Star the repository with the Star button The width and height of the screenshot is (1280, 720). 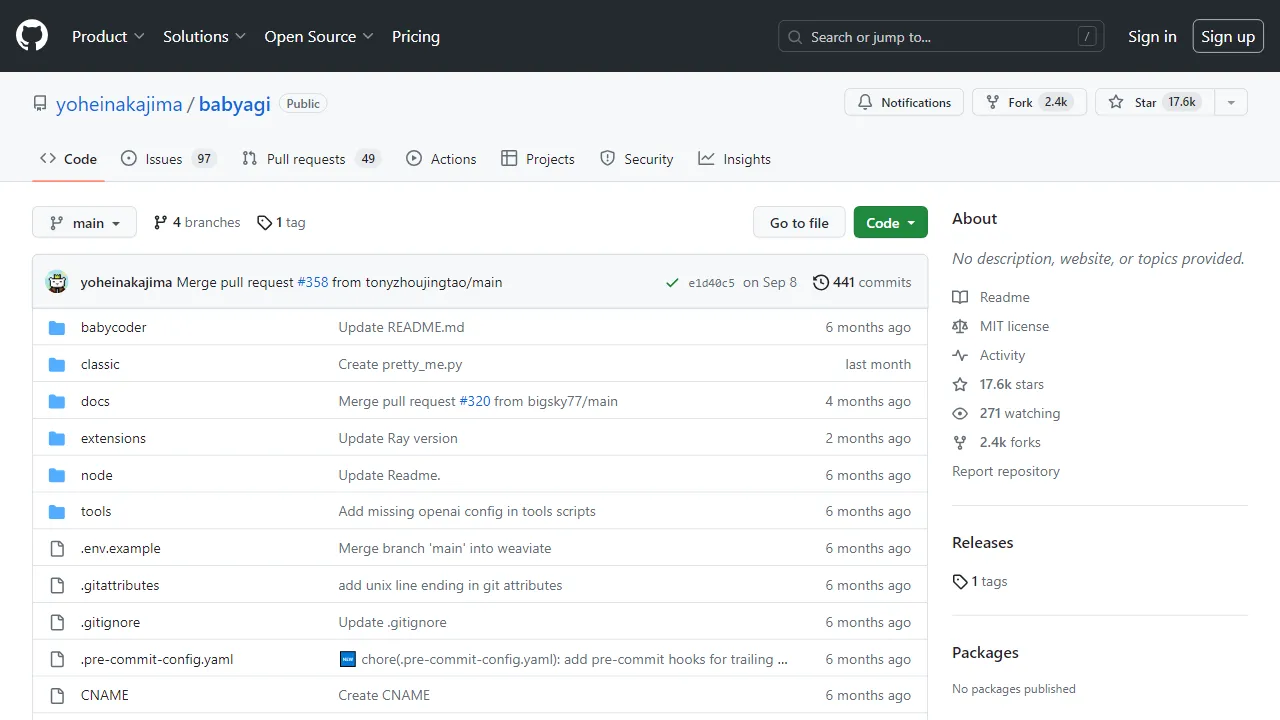(x=1155, y=102)
